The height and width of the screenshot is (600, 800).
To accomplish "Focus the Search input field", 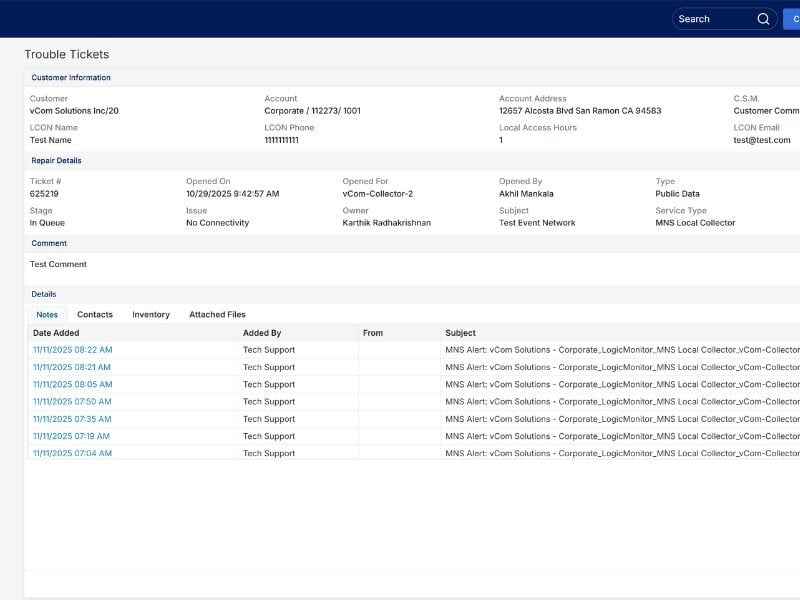I will pos(712,19).
